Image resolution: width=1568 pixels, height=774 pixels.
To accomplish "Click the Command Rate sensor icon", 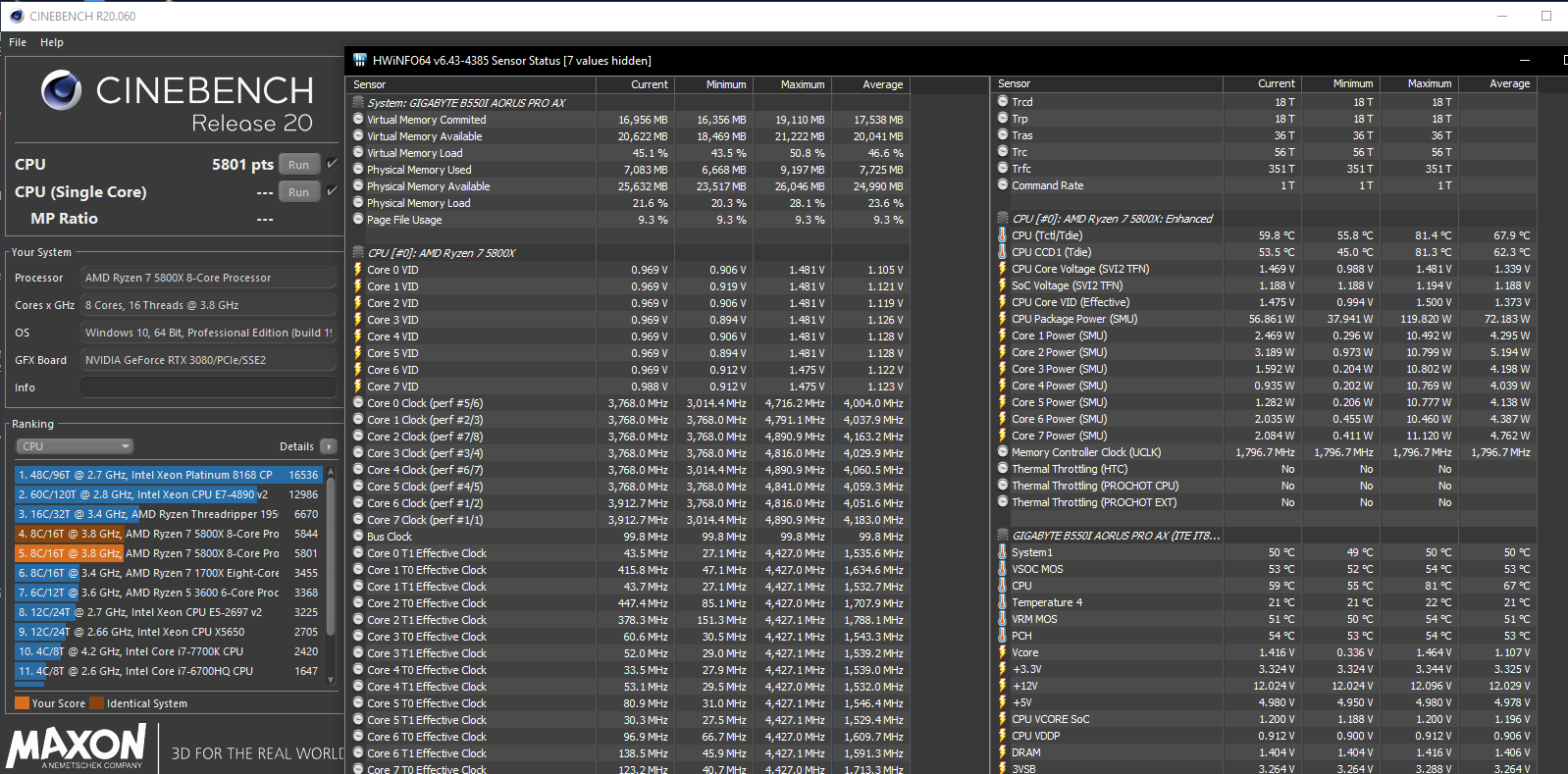I will pyautogui.click(x=1003, y=185).
